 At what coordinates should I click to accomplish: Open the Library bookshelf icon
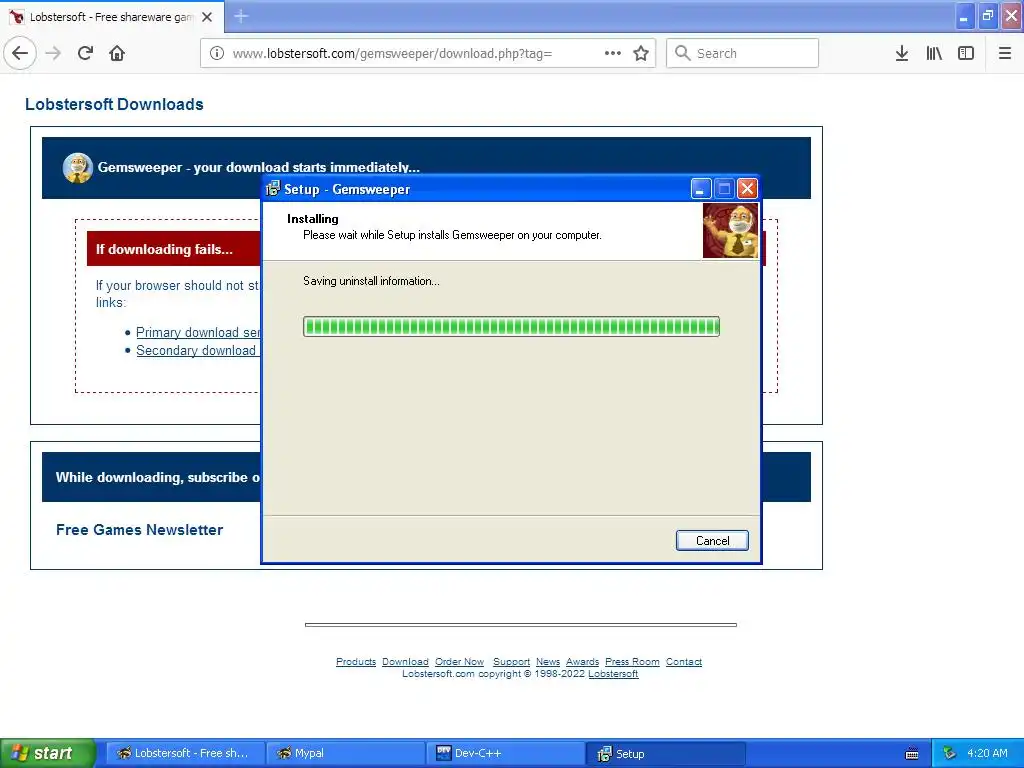[x=934, y=53]
